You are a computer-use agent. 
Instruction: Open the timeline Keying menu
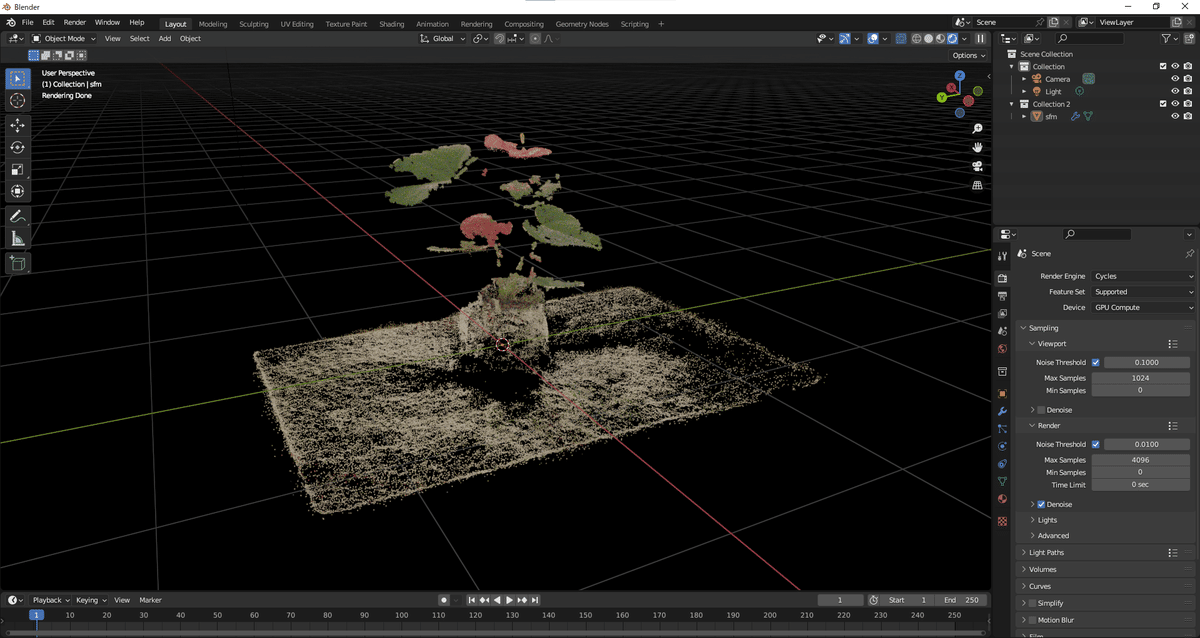click(90, 600)
